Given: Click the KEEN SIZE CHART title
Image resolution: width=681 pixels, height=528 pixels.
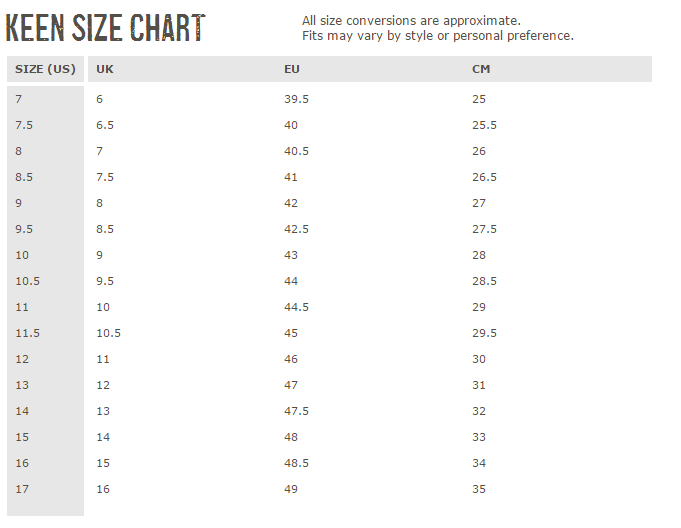Looking at the screenshot, I should [x=106, y=28].
